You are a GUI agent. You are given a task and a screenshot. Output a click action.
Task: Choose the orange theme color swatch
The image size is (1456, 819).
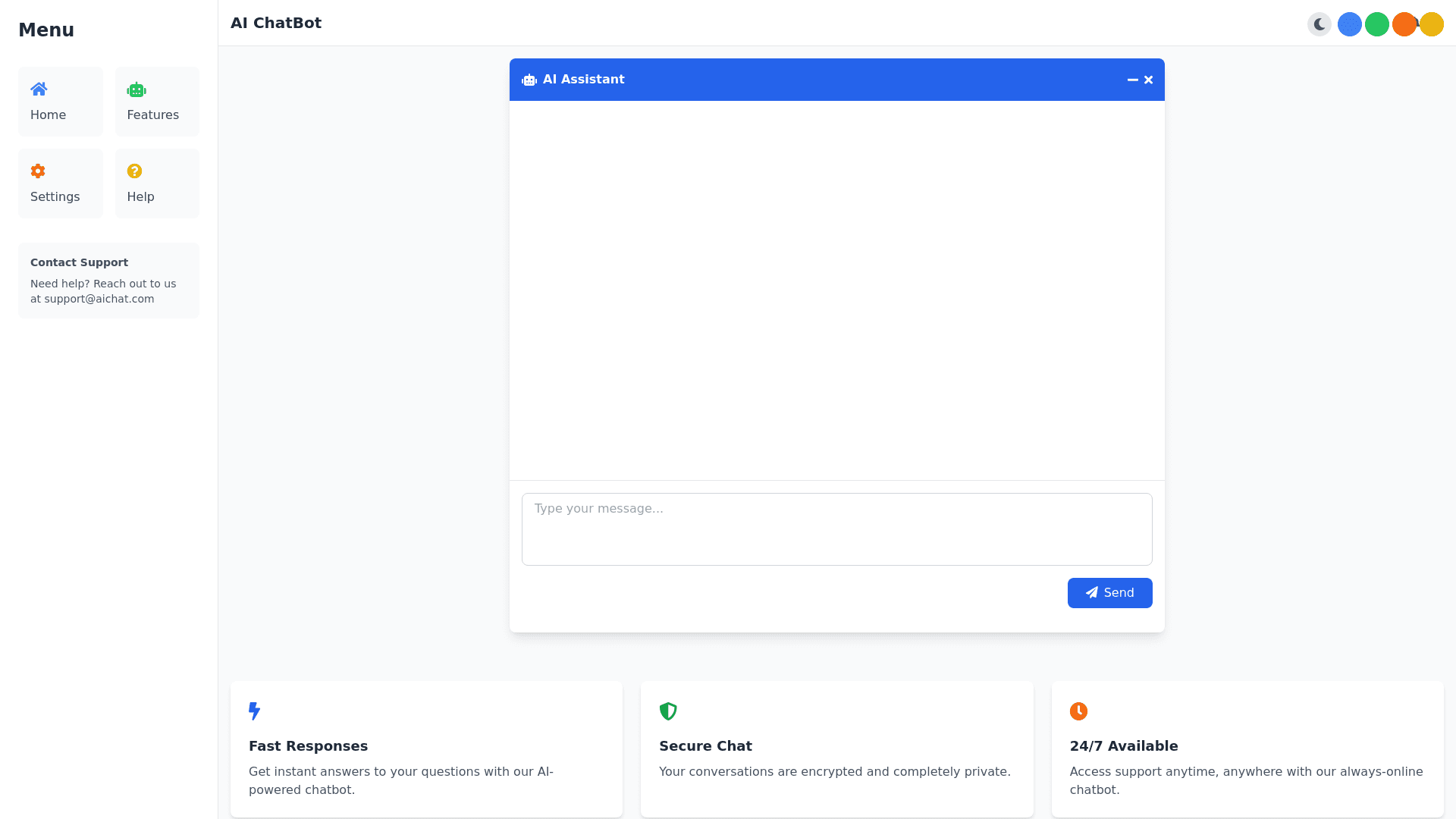[1402, 24]
